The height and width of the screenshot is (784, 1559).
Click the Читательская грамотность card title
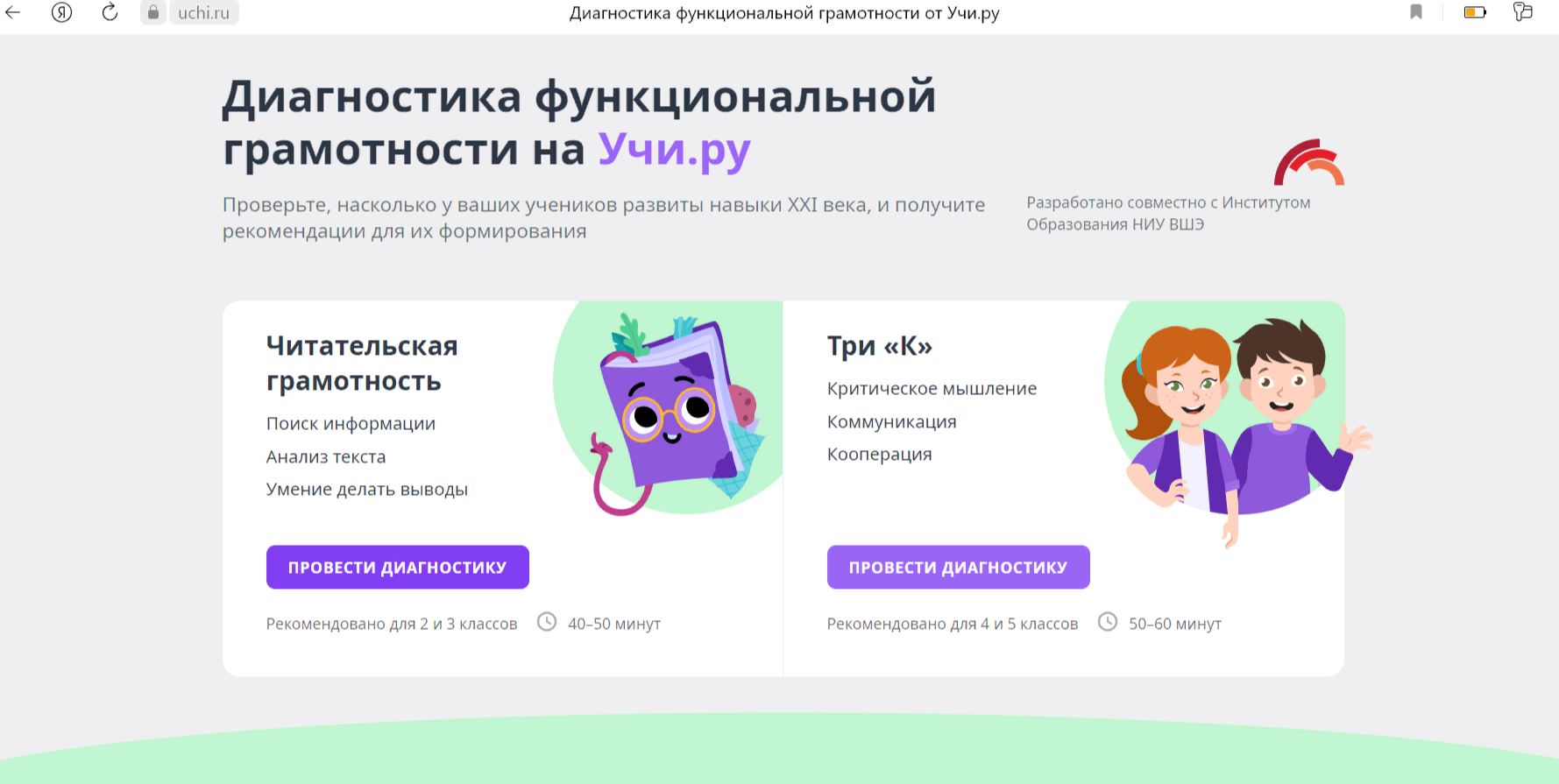pyautogui.click(x=362, y=364)
